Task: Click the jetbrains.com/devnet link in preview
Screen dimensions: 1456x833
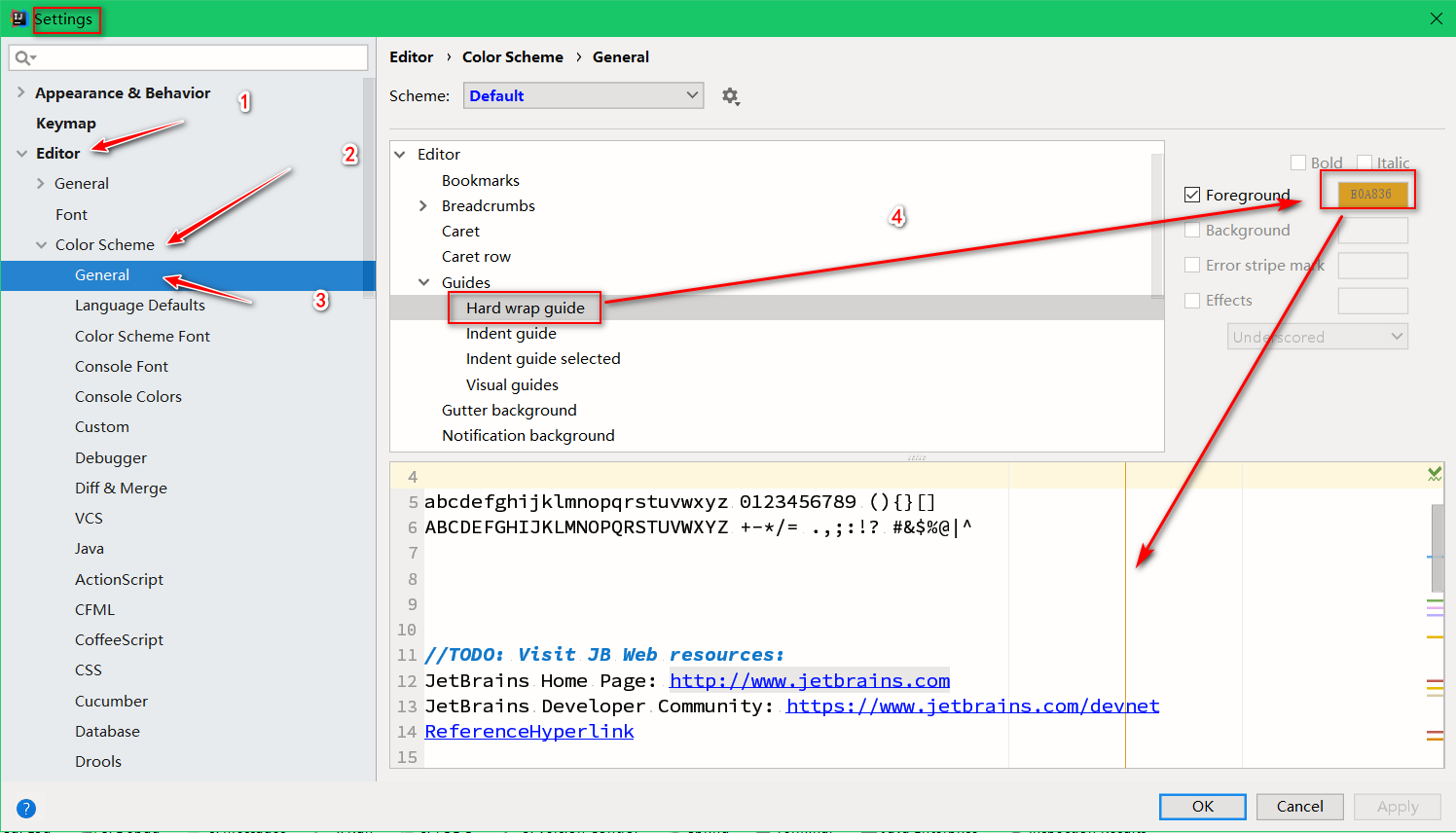Action: pos(973,706)
